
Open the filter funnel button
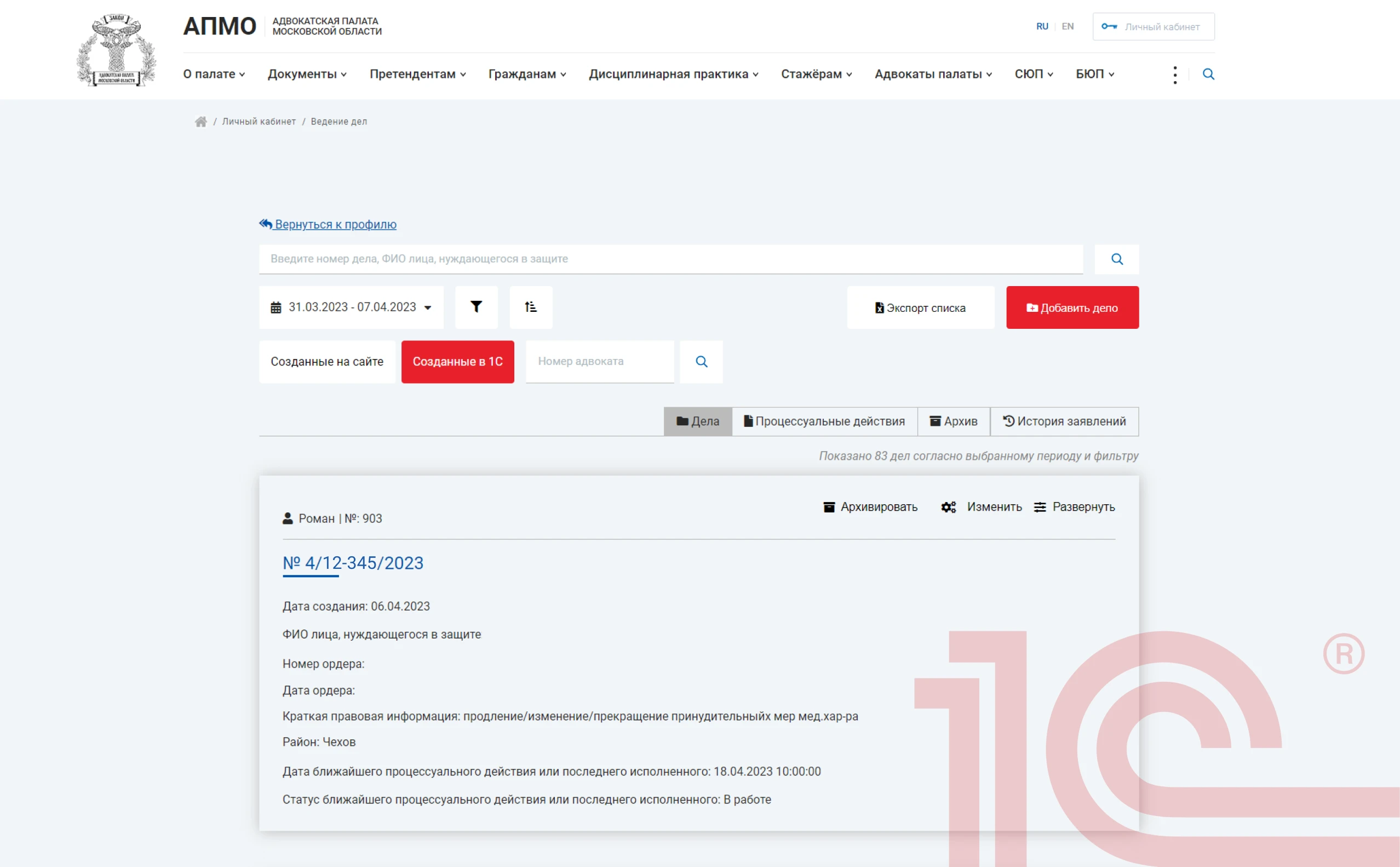[x=476, y=307]
